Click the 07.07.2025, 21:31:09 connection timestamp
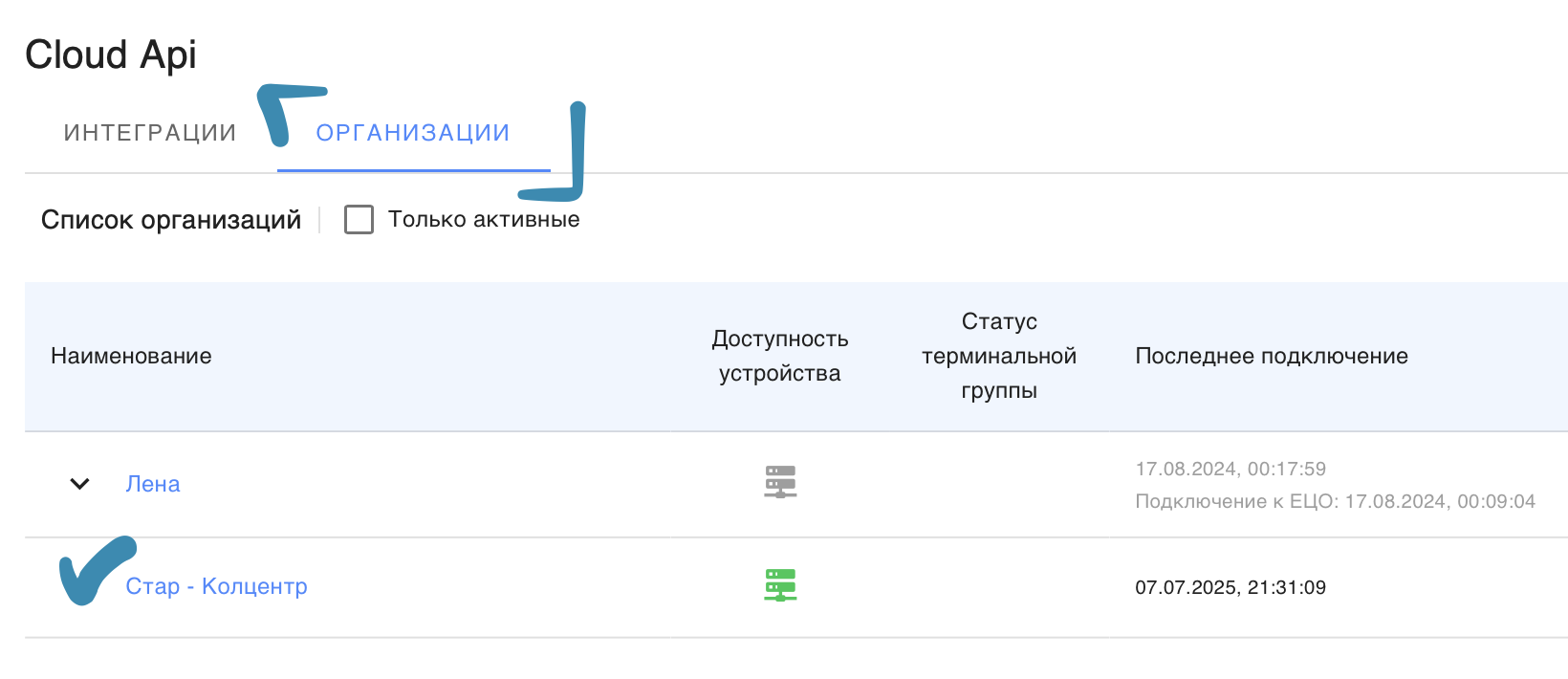Viewport: 1568px width, 679px height. [1230, 587]
